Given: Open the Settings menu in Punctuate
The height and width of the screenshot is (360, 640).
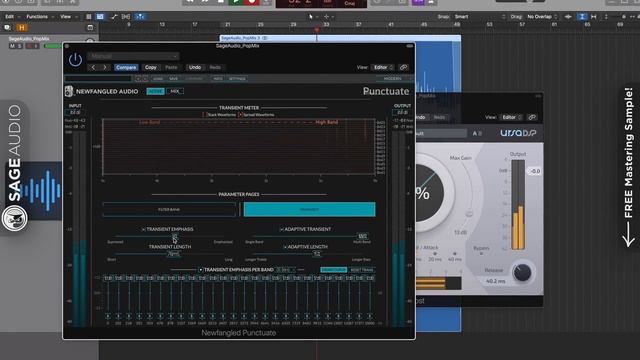Looking at the screenshot, I should [237, 78].
